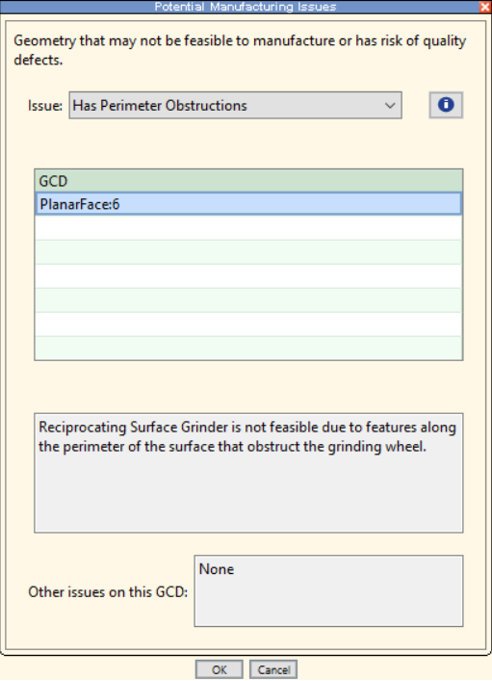Screen dimensions: 492x681
Task: Click the Geometry may not be feasible text
Action: click(240, 50)
